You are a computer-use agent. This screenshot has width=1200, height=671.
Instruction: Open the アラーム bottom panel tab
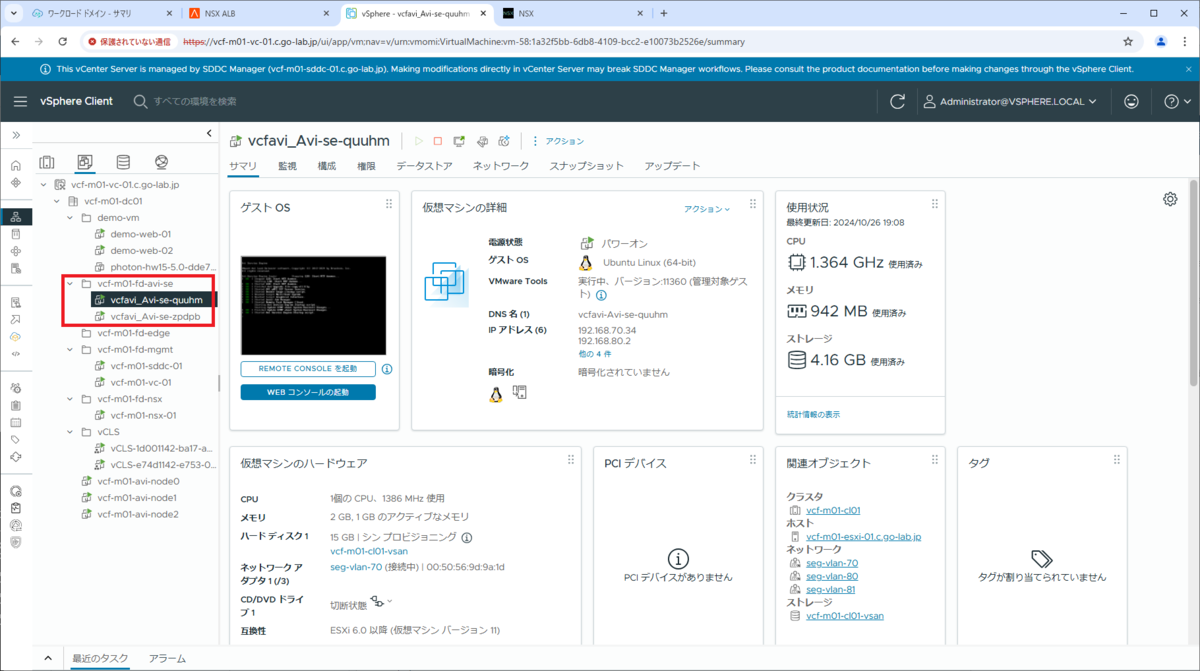tap(167, 658)
